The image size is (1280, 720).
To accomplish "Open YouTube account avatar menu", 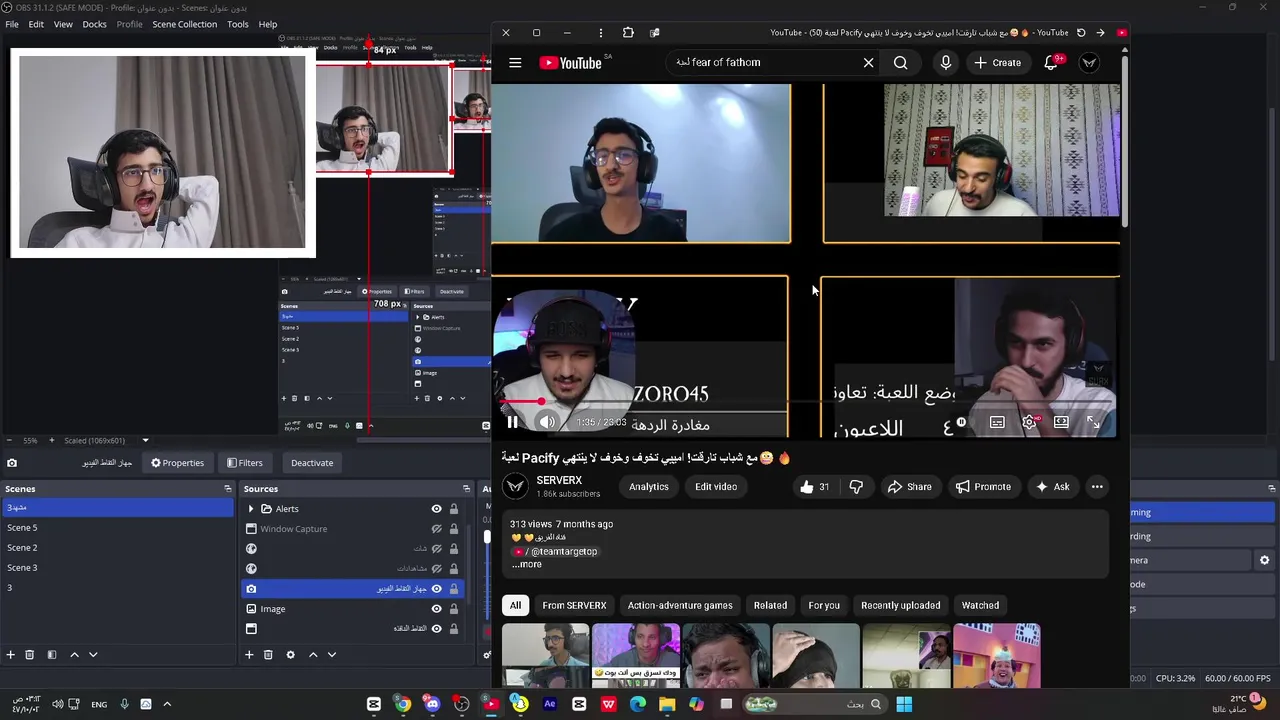I will coord(1089,63).
